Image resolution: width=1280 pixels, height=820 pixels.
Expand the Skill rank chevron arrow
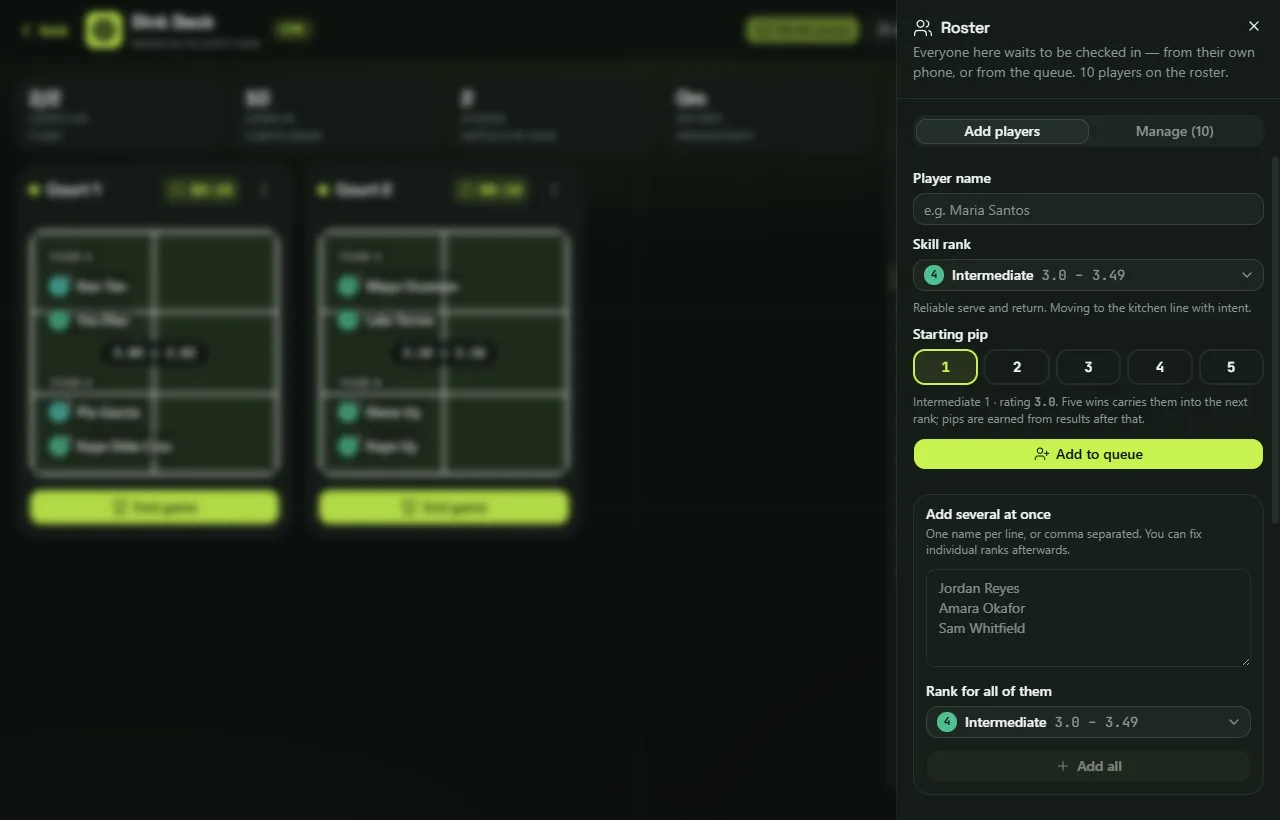[x=1247, y=275]
